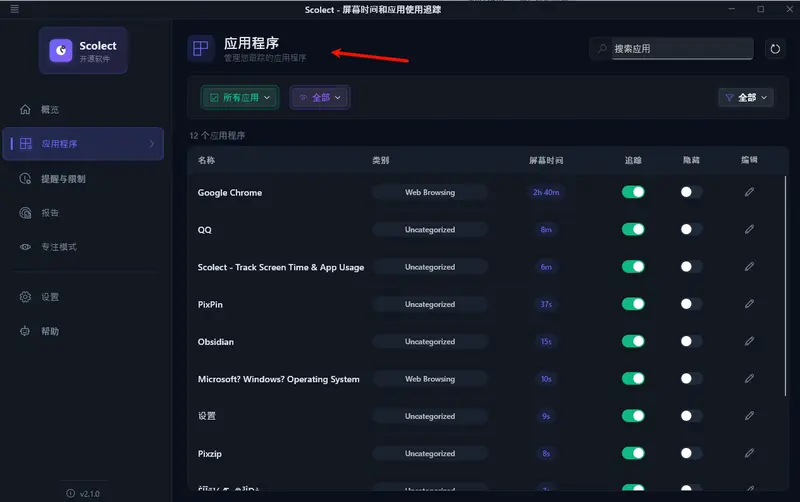Toggle tracking for QQ

[x=633, y=230]
